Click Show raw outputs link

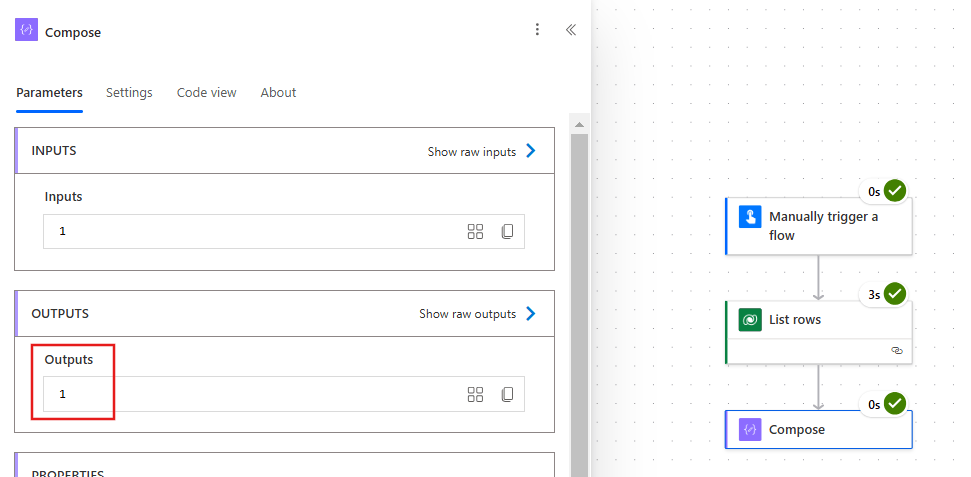tap(468, 314)
